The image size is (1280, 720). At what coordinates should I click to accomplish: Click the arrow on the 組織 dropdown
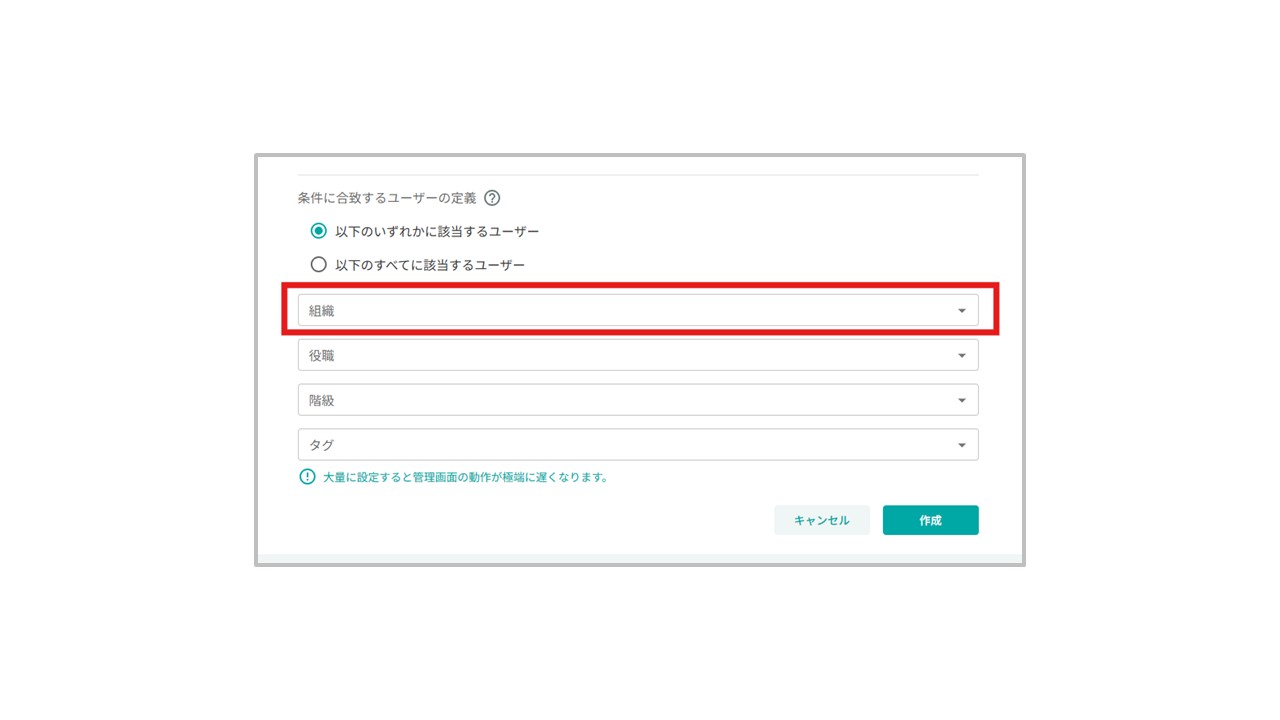click(962, 311)
